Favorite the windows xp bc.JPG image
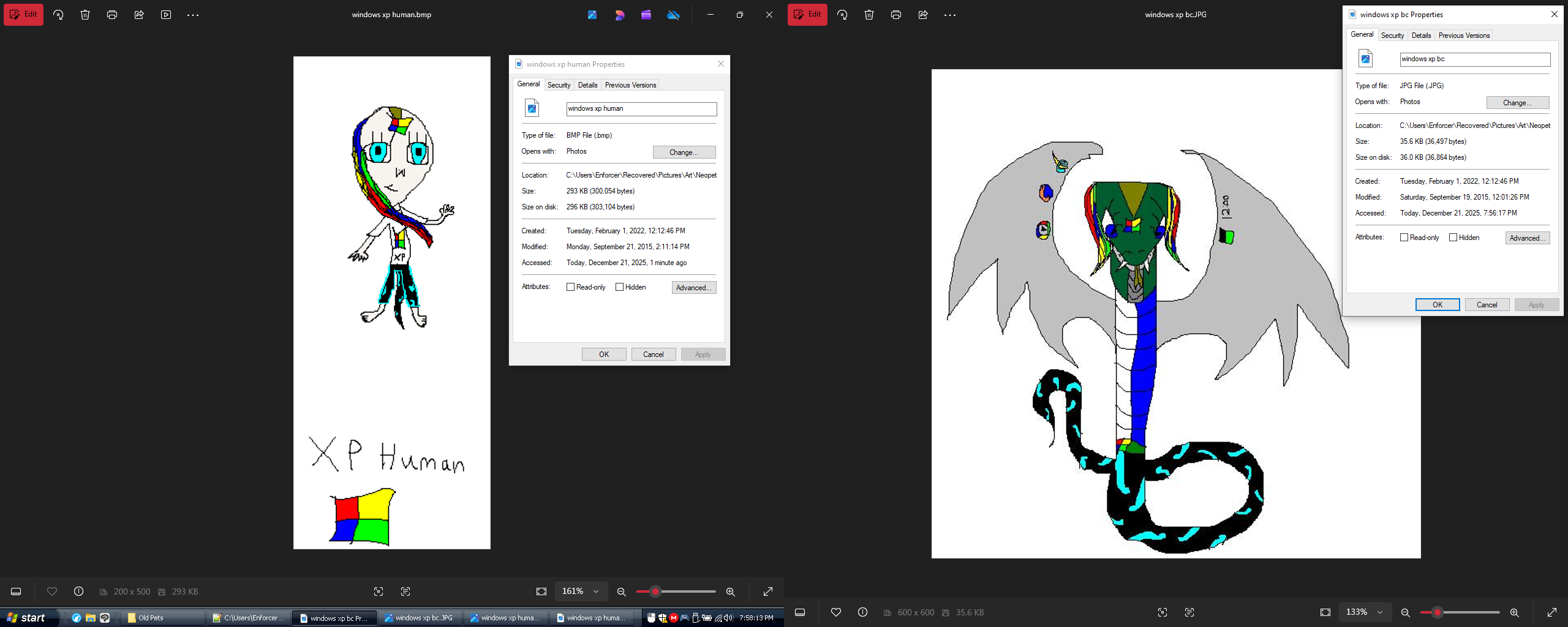The width and height of the screenshot is (1568, 627). [x=835, y=612]
